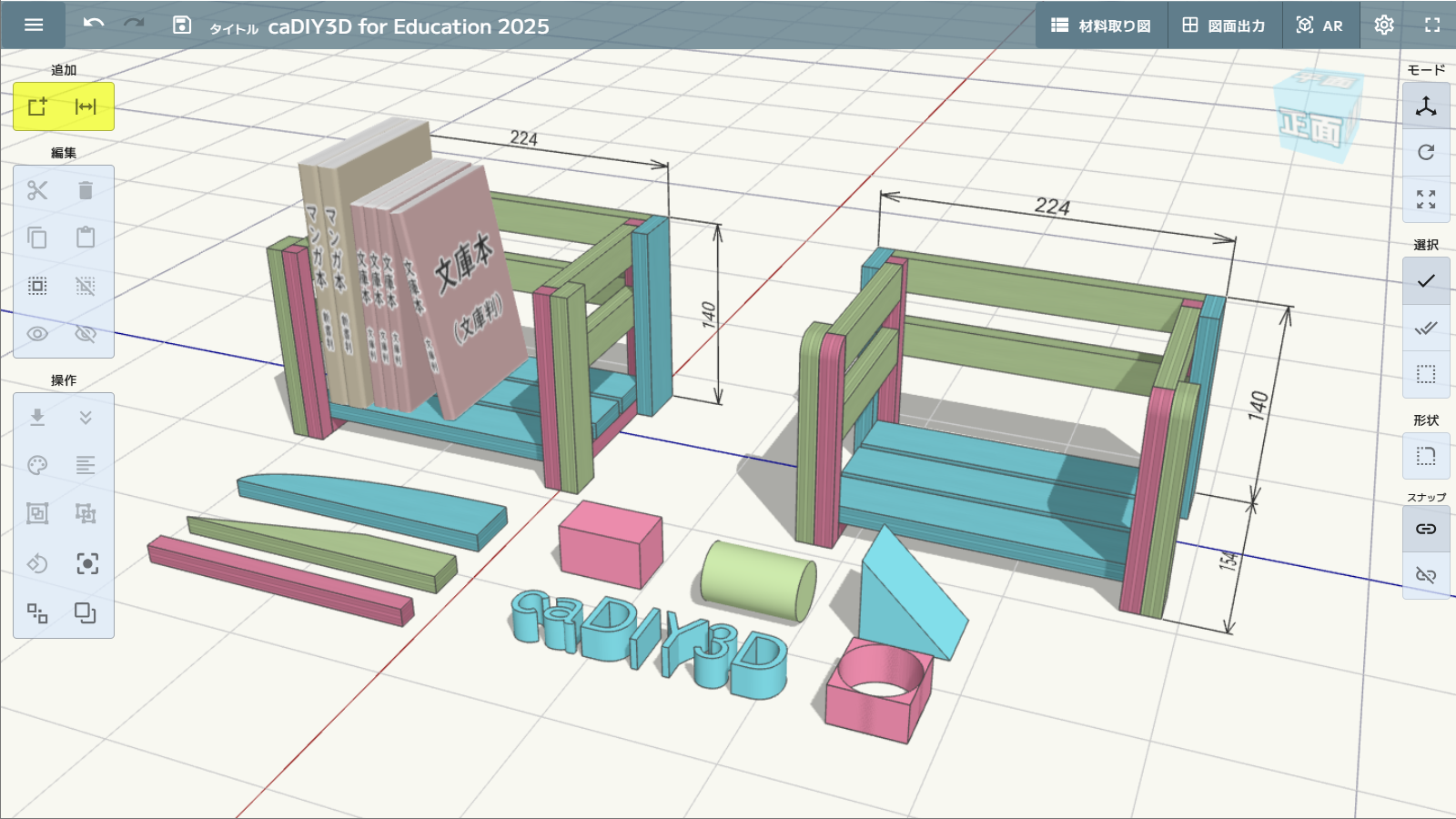Select the rotate mode tool
The image size is (1456, 819).
click(x=1426, y=152)
